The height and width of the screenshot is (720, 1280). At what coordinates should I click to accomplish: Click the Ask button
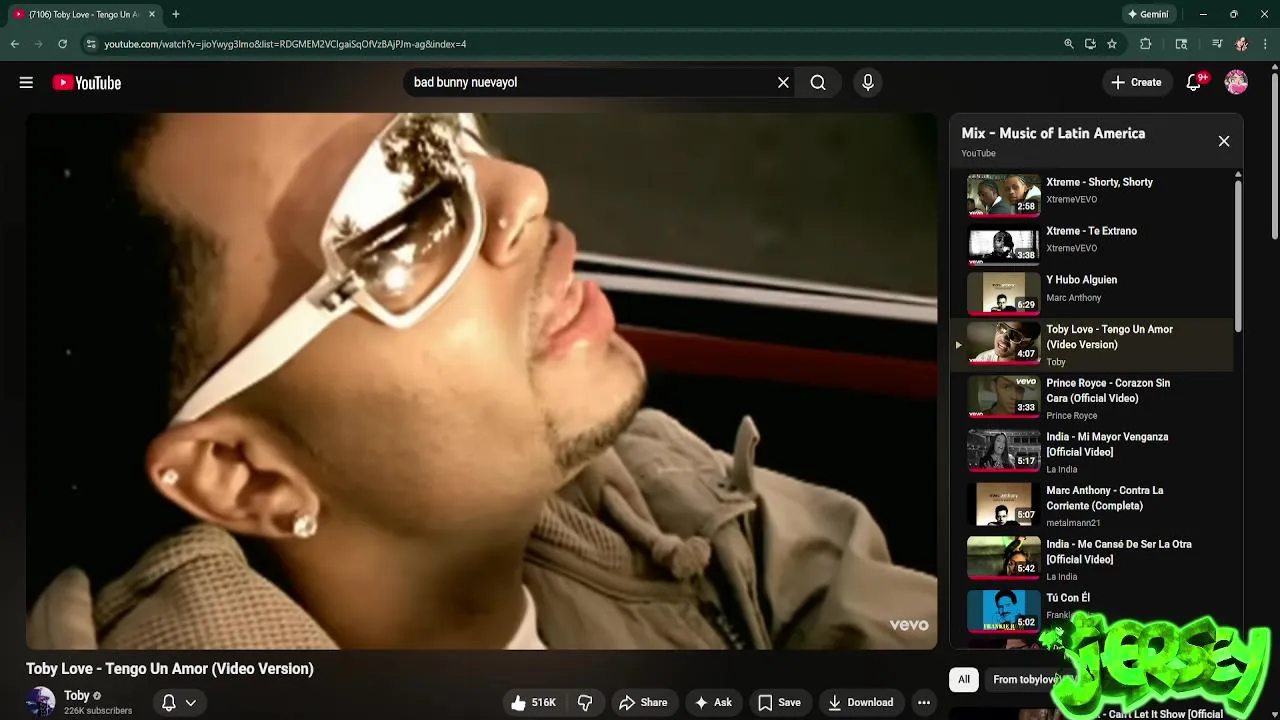(713, 703)
